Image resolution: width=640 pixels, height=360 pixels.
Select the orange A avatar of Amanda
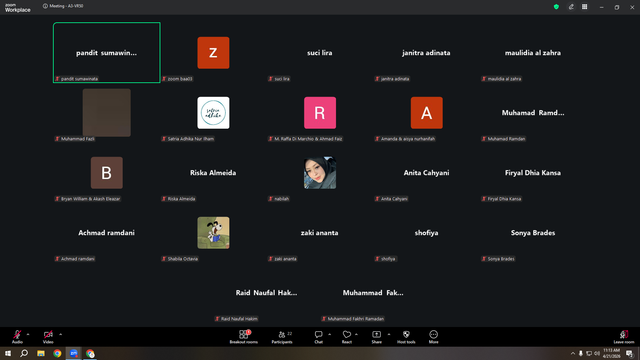coord(427,113)
